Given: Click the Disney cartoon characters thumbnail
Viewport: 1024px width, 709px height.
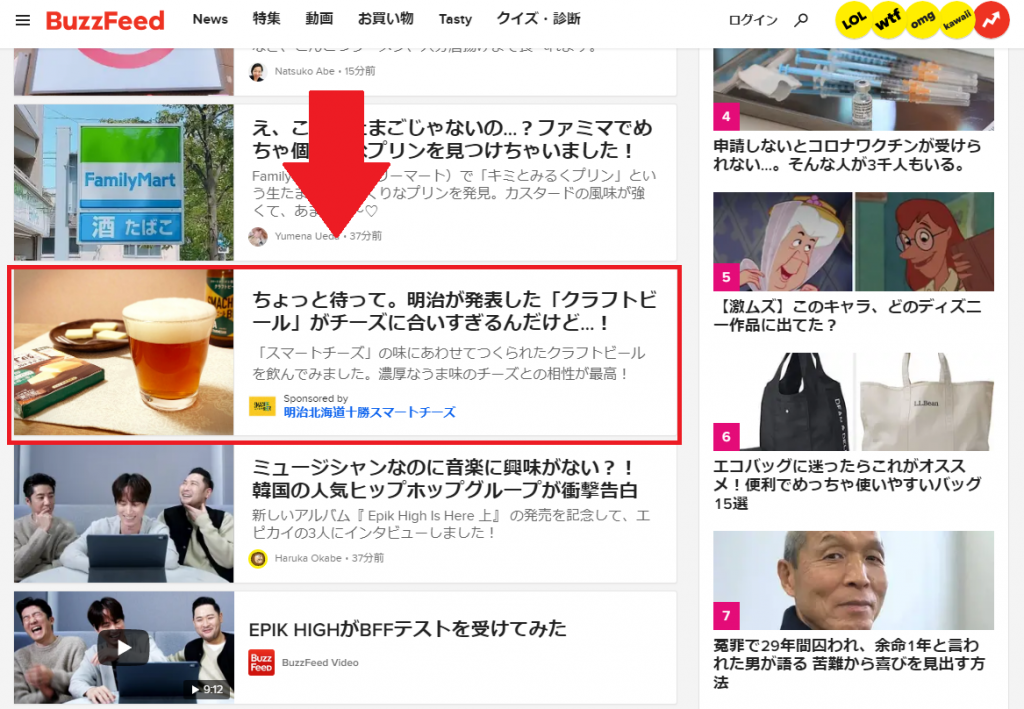Looking at the screenshot, I should click(854, 242).
